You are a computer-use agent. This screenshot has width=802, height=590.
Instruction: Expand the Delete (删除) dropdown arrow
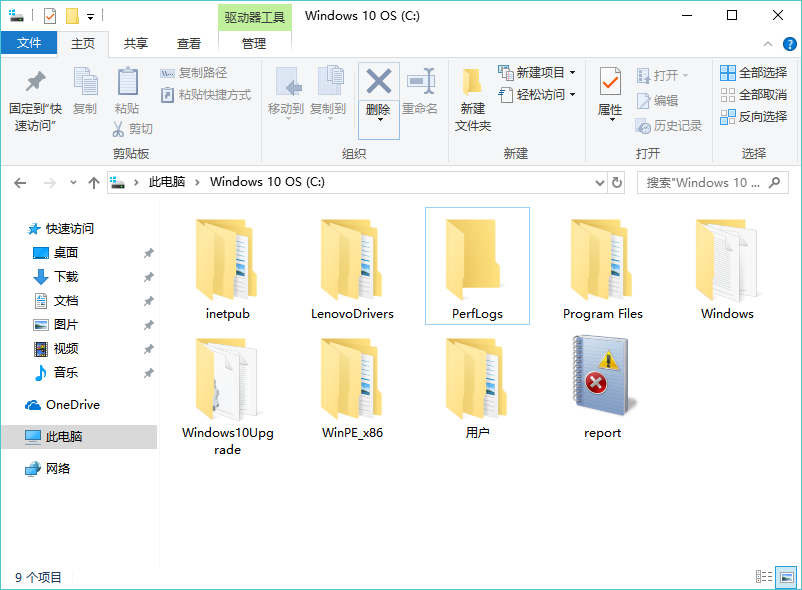click(x=379, y=121)
